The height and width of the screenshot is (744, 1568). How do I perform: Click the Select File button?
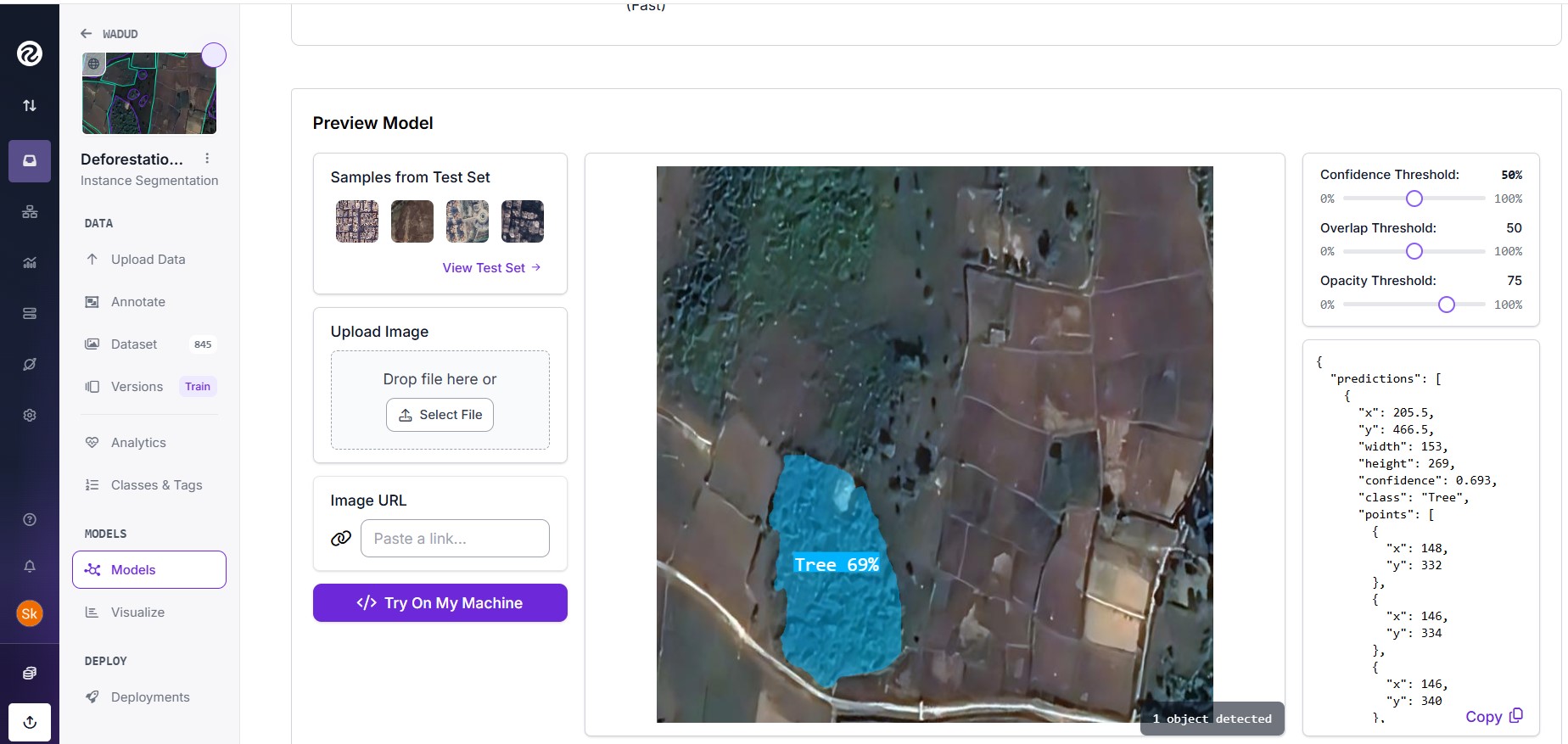[x=440, y=415]
